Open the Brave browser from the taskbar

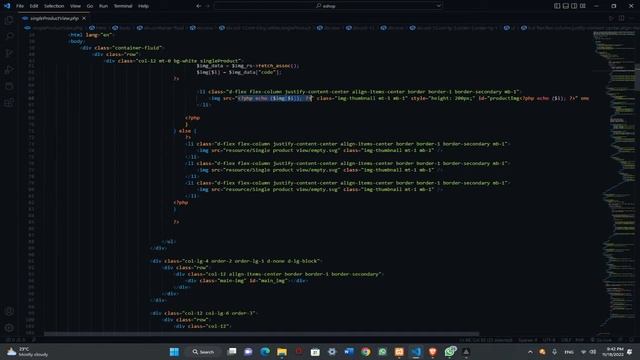(433, 352)
